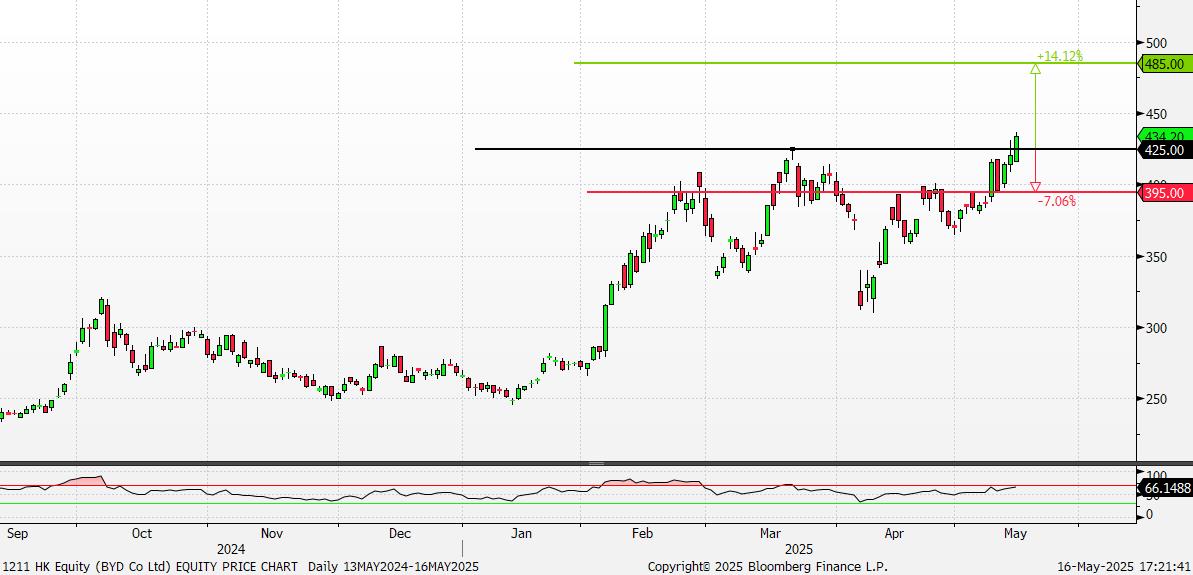Click the green RSI oversold line
Viewport: 1193px width, 575px height.
coord(568,503)
